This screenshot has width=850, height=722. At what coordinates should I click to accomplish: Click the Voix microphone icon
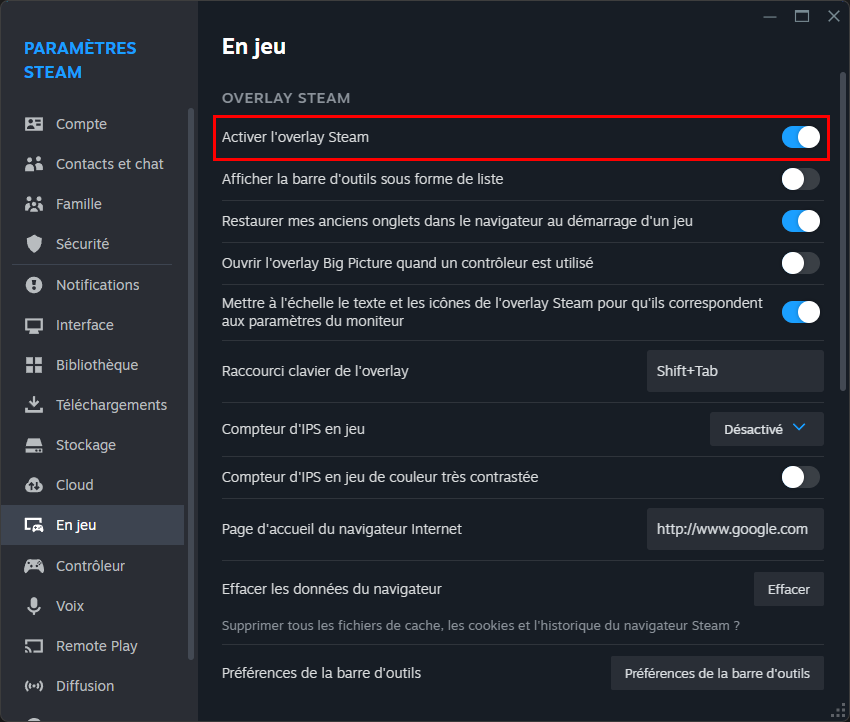tap(34, 606)
